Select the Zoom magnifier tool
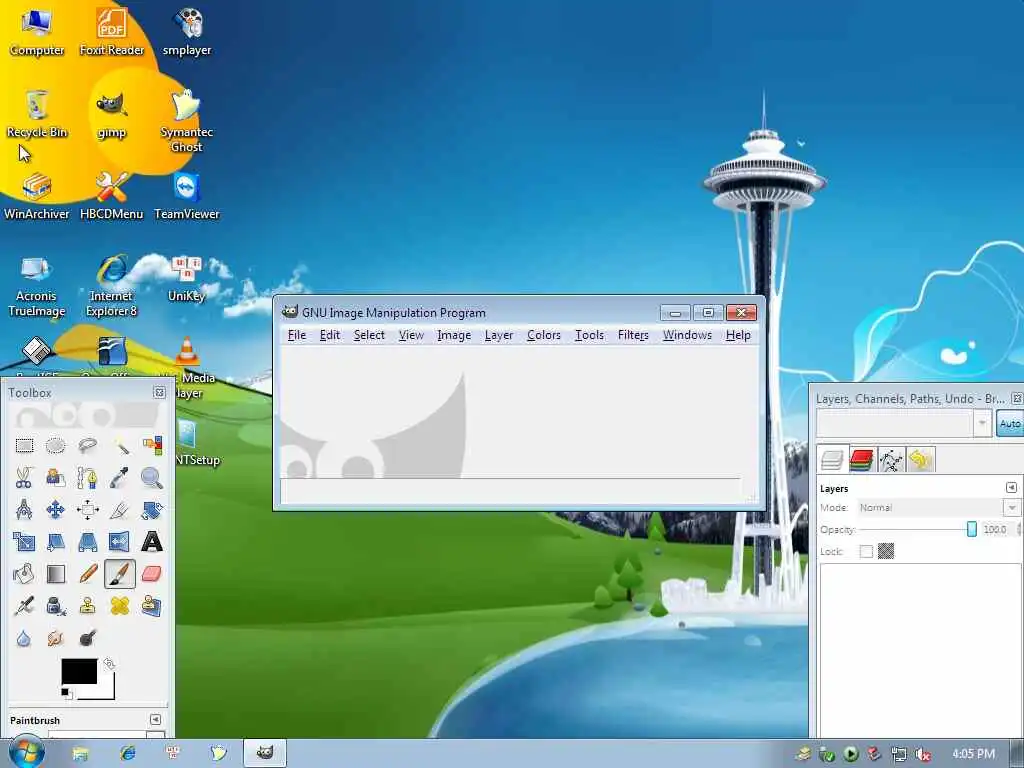1024x768 pixels. [152, 478]
